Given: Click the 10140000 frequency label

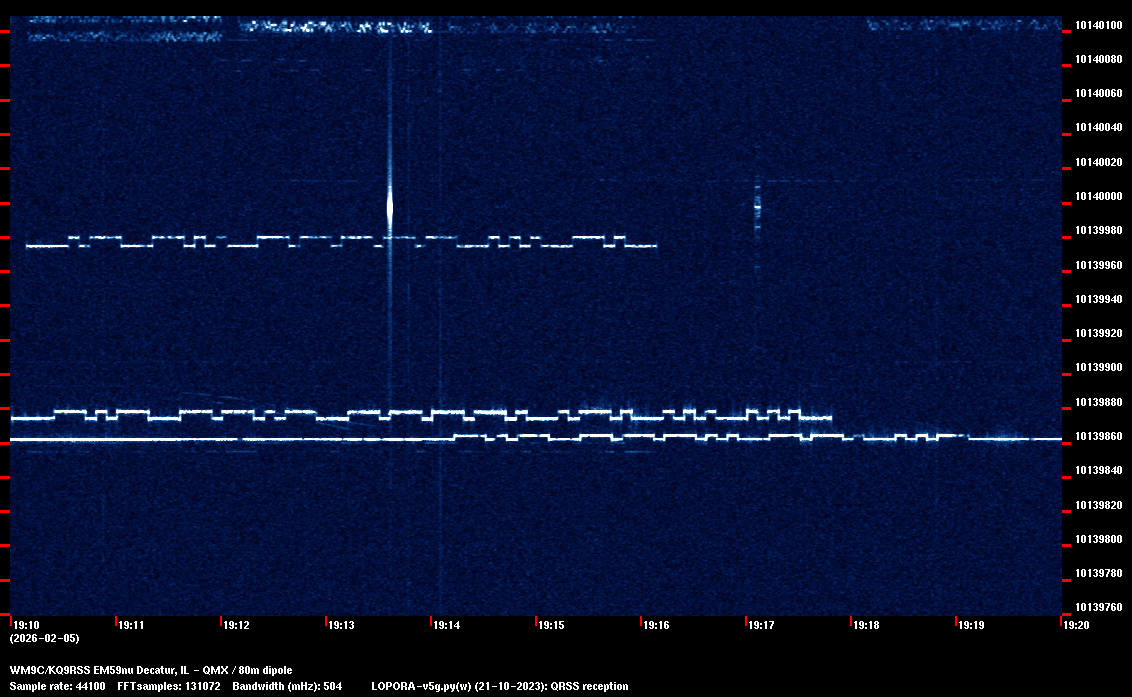Looking at the screenshot, I should (1098, 197).
